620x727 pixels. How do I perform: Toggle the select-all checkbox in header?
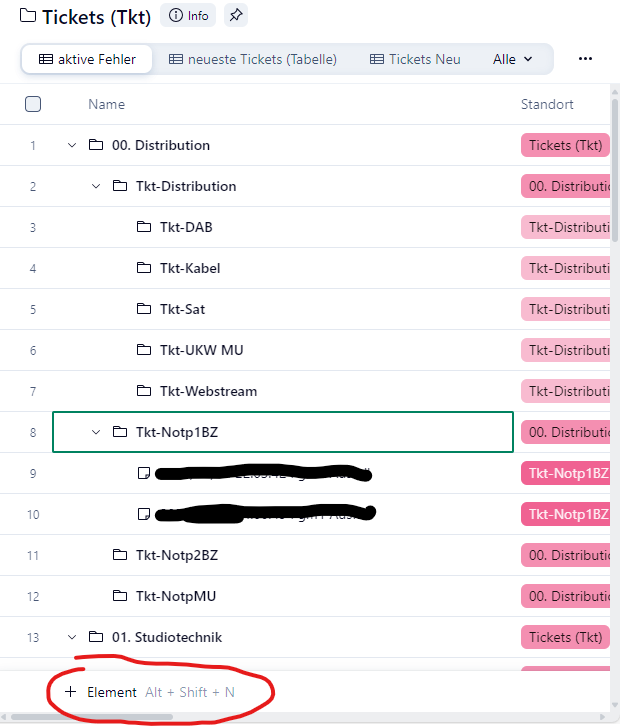[33, 104]
